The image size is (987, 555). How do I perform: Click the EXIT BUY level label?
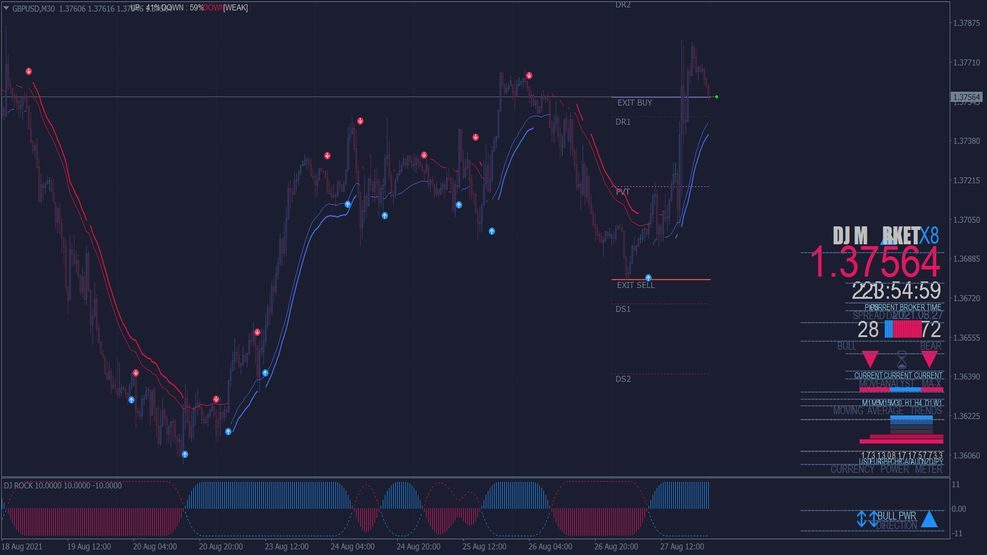634,103
